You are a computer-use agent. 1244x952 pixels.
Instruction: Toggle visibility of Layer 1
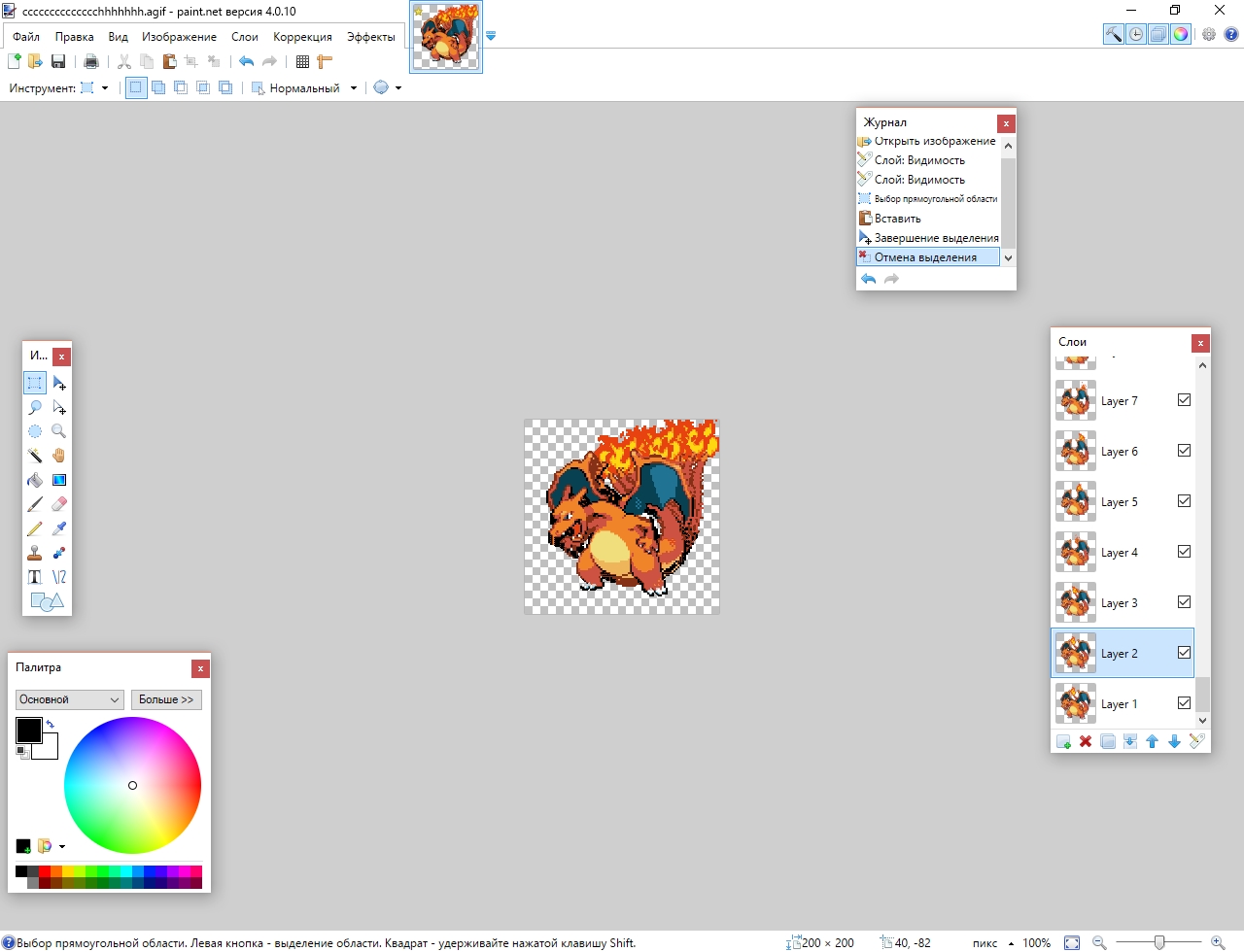1184,703
